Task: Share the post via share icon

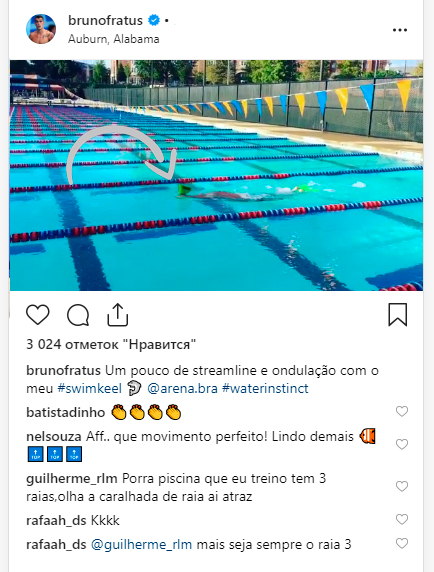Action: [117, 314]
